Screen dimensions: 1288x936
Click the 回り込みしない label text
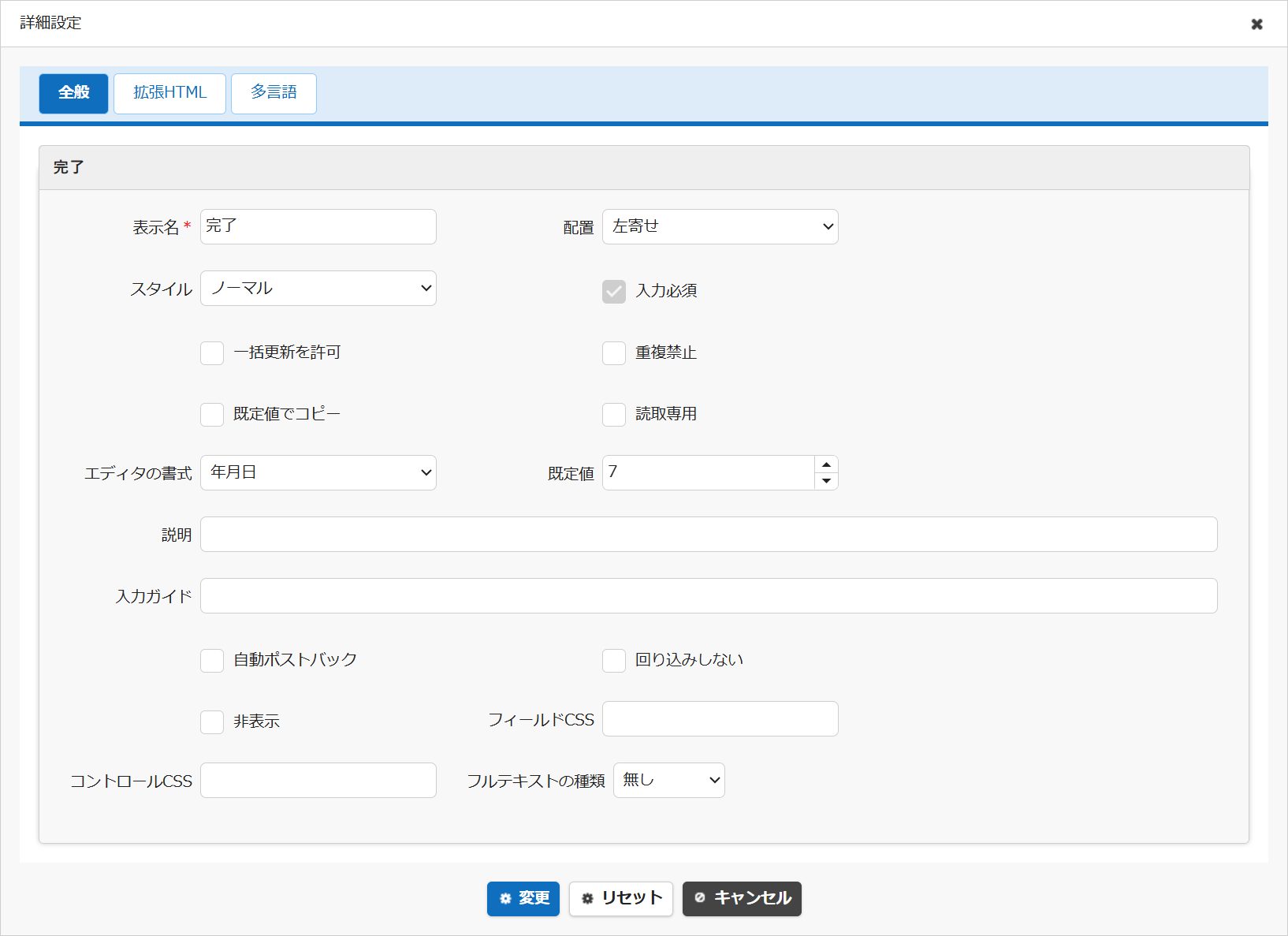[x=689, y=660]
